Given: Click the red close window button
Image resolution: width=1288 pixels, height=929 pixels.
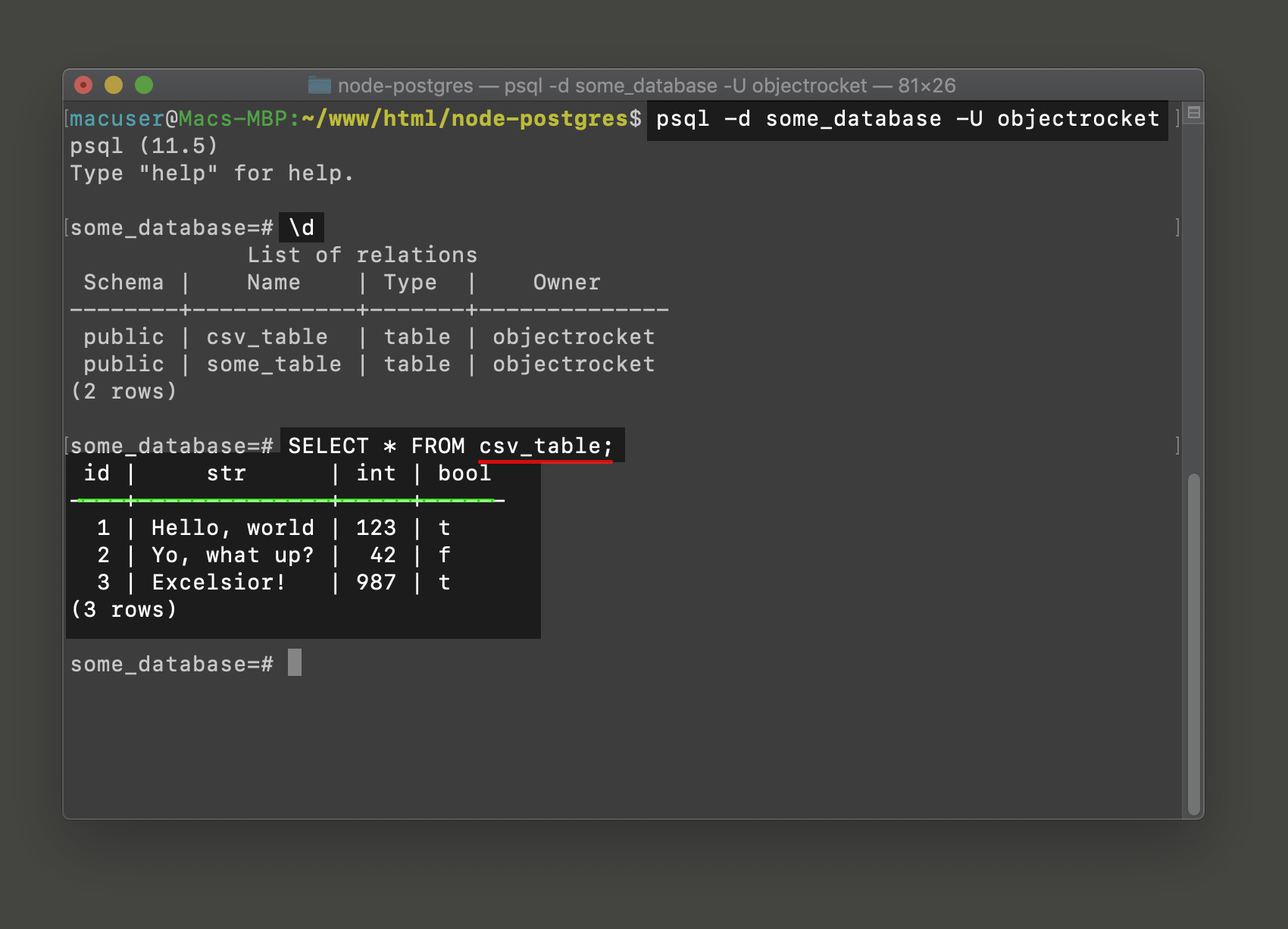Looking at the screenshot, I should tap(83, 85).
